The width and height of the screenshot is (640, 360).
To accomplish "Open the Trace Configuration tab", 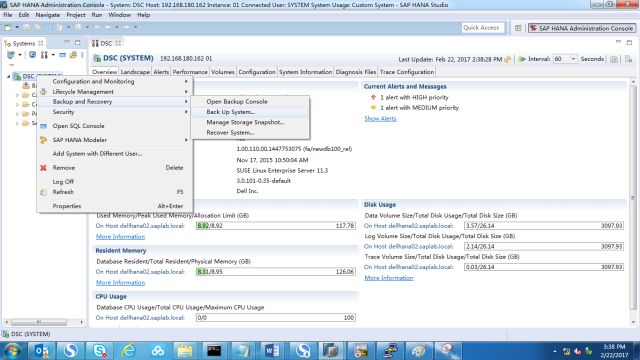I will click(x=407, y=72).
